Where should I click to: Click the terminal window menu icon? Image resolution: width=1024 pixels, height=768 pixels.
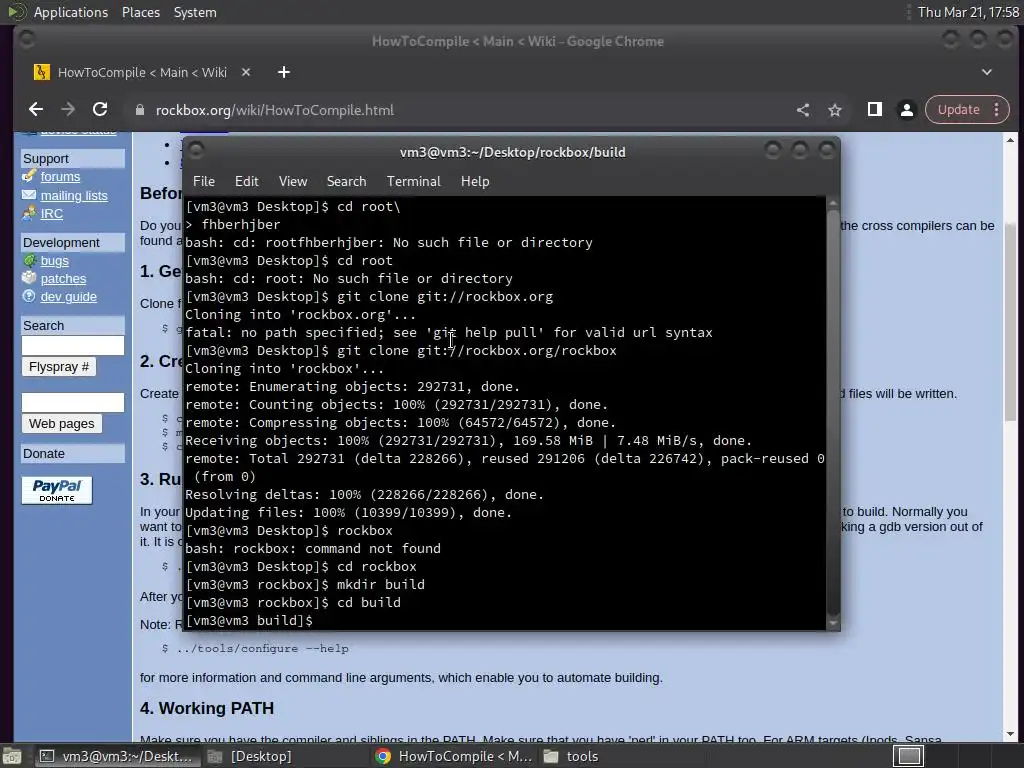coord(196,152)
